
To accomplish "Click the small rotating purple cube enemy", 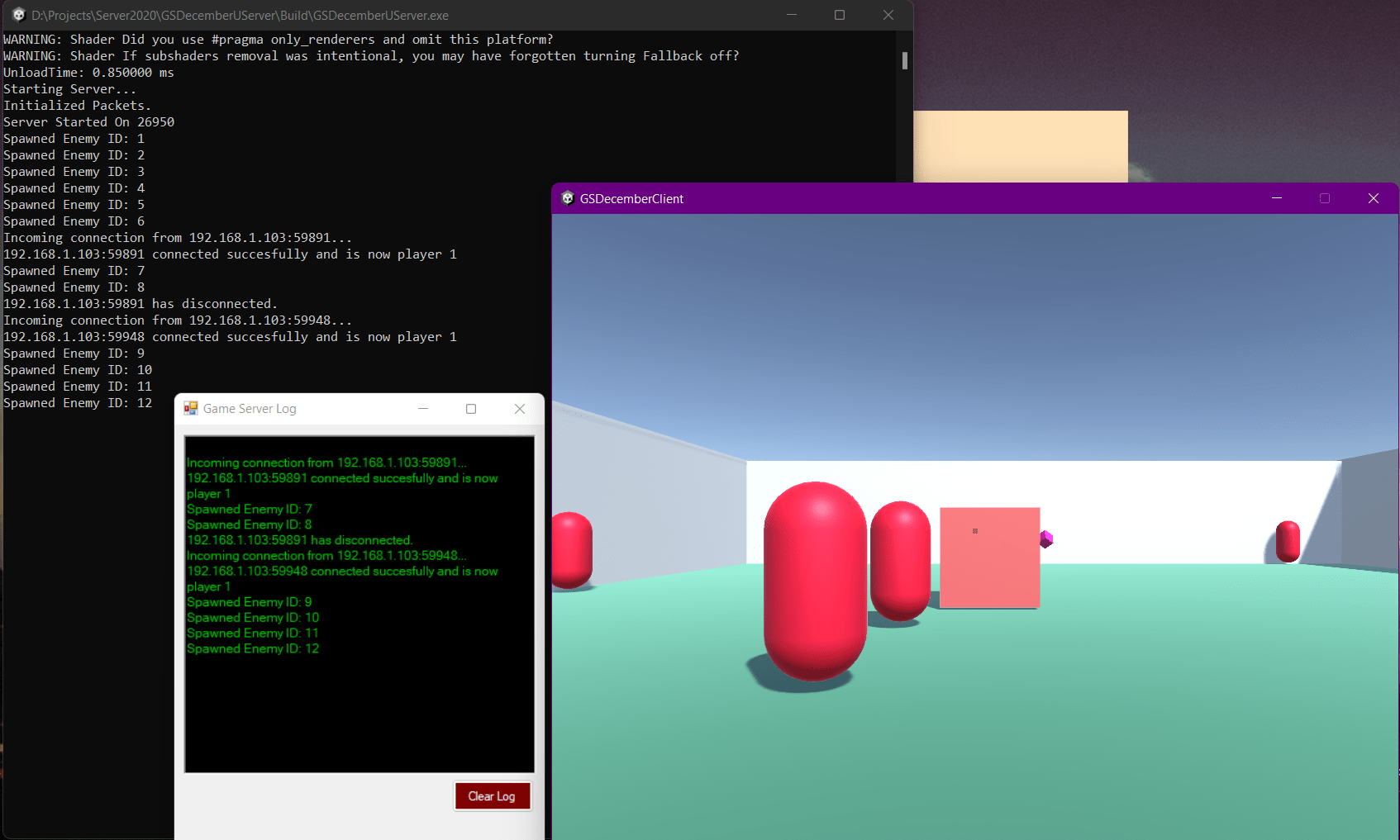I will coord(1045,539).
